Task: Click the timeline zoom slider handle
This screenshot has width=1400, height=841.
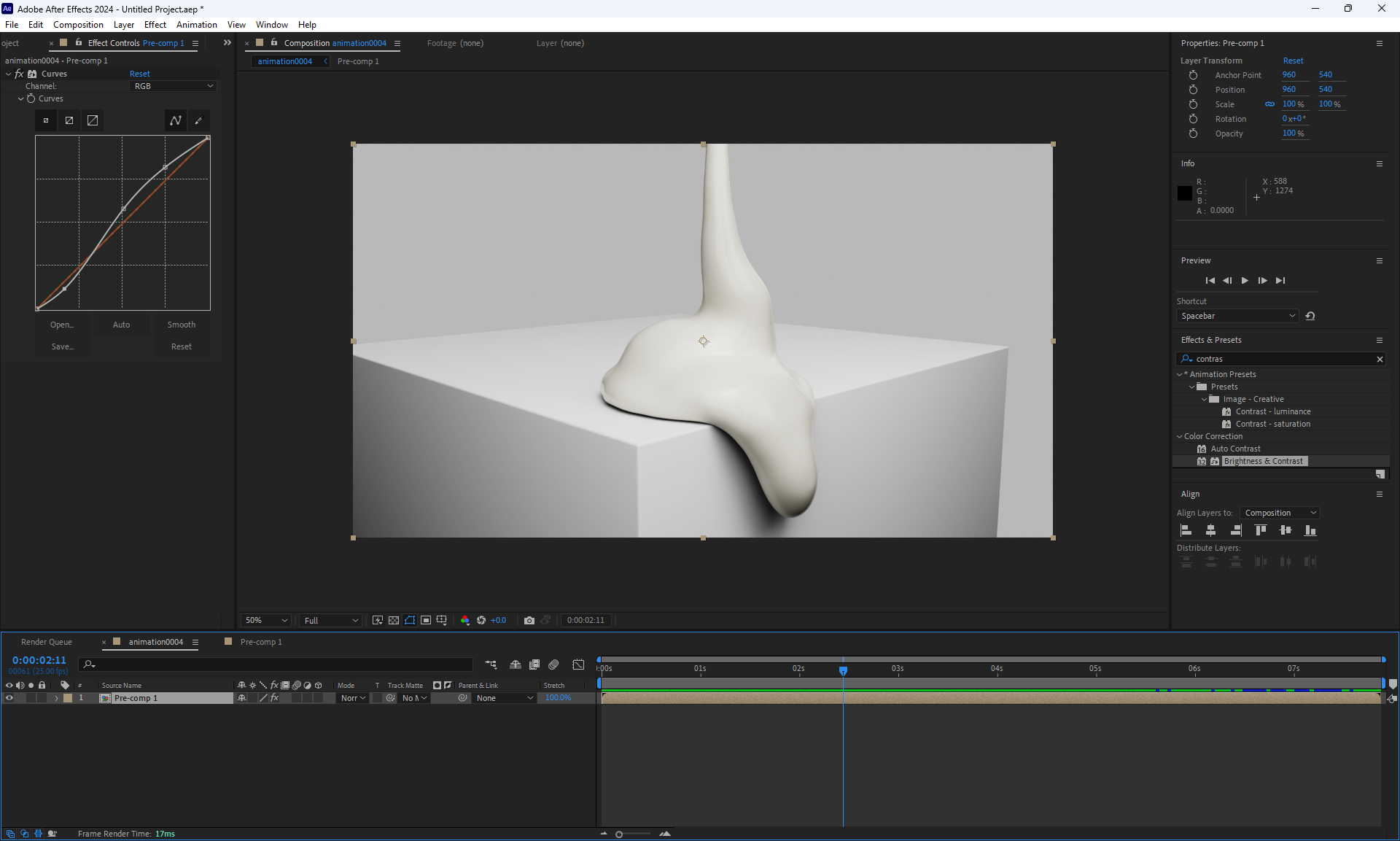Action: pos(619,834)
